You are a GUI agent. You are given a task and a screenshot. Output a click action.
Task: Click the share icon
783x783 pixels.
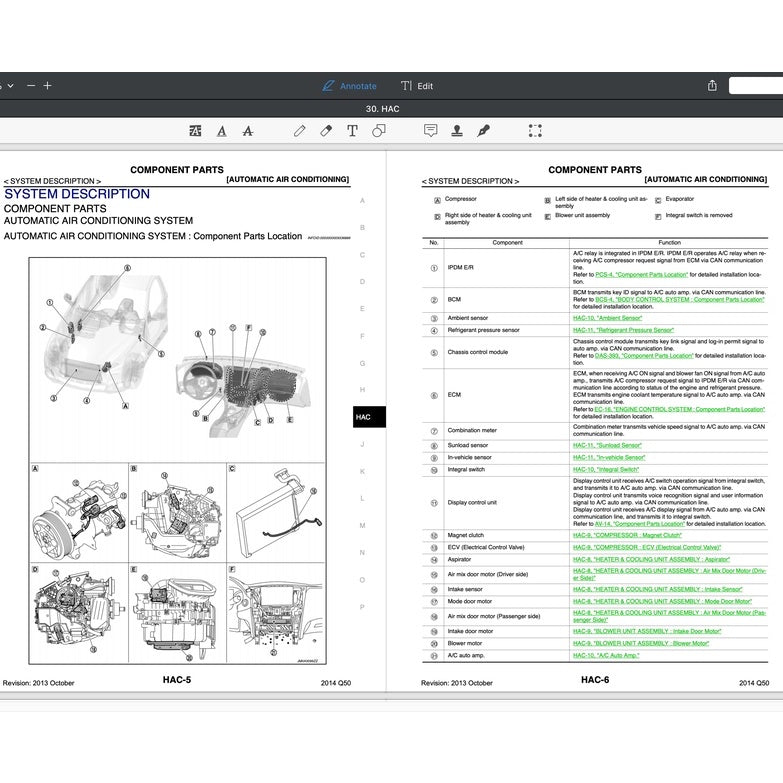[x=712, y=86]
